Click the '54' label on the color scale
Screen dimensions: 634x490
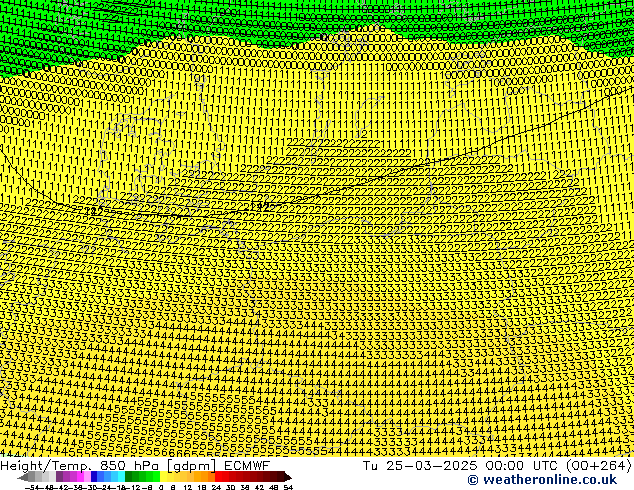288,487
